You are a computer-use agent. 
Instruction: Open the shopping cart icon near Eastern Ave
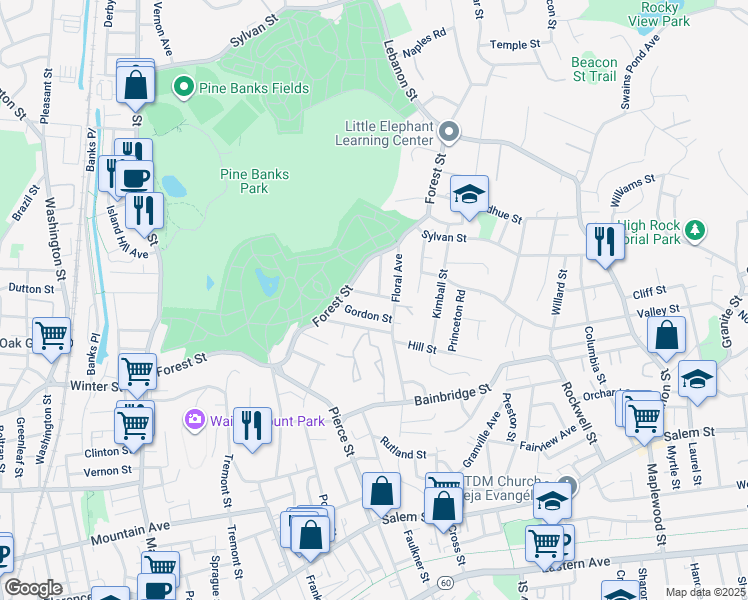click(544, 544)
